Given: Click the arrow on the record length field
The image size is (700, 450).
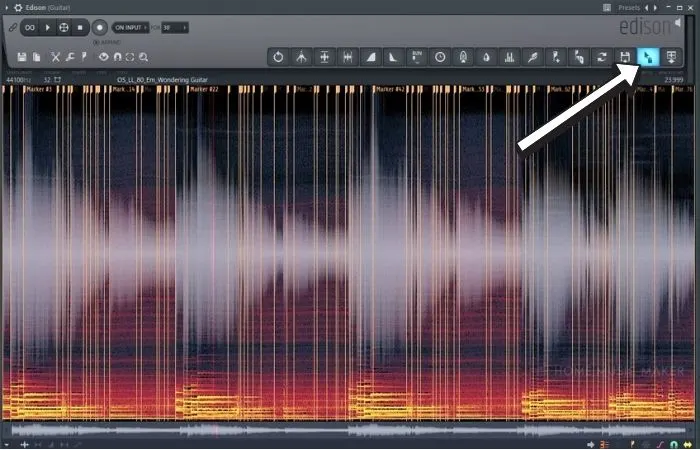Looking at the screenshot, I should pos(185,28).
